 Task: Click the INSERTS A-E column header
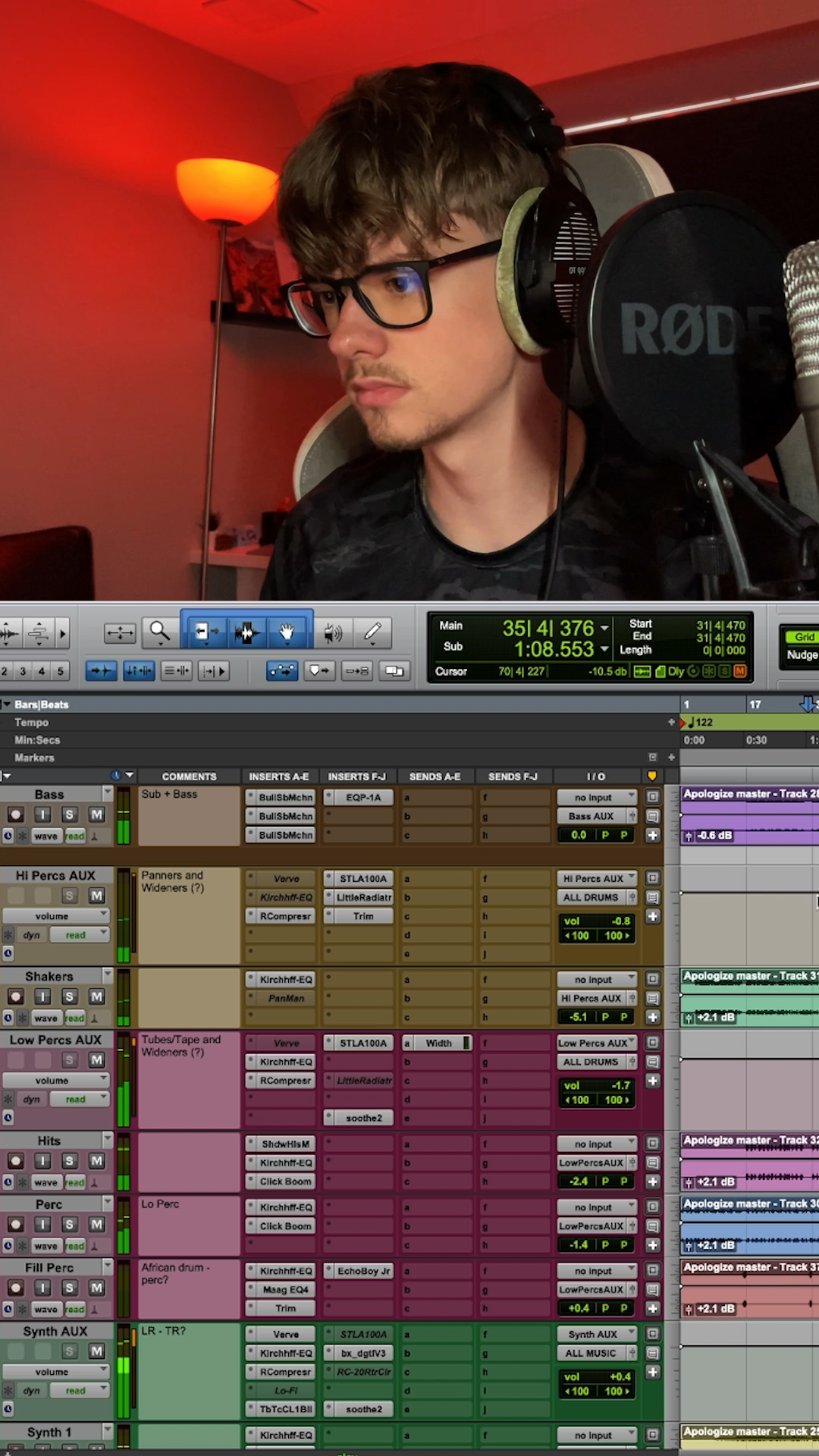click(x=278, y=777)
